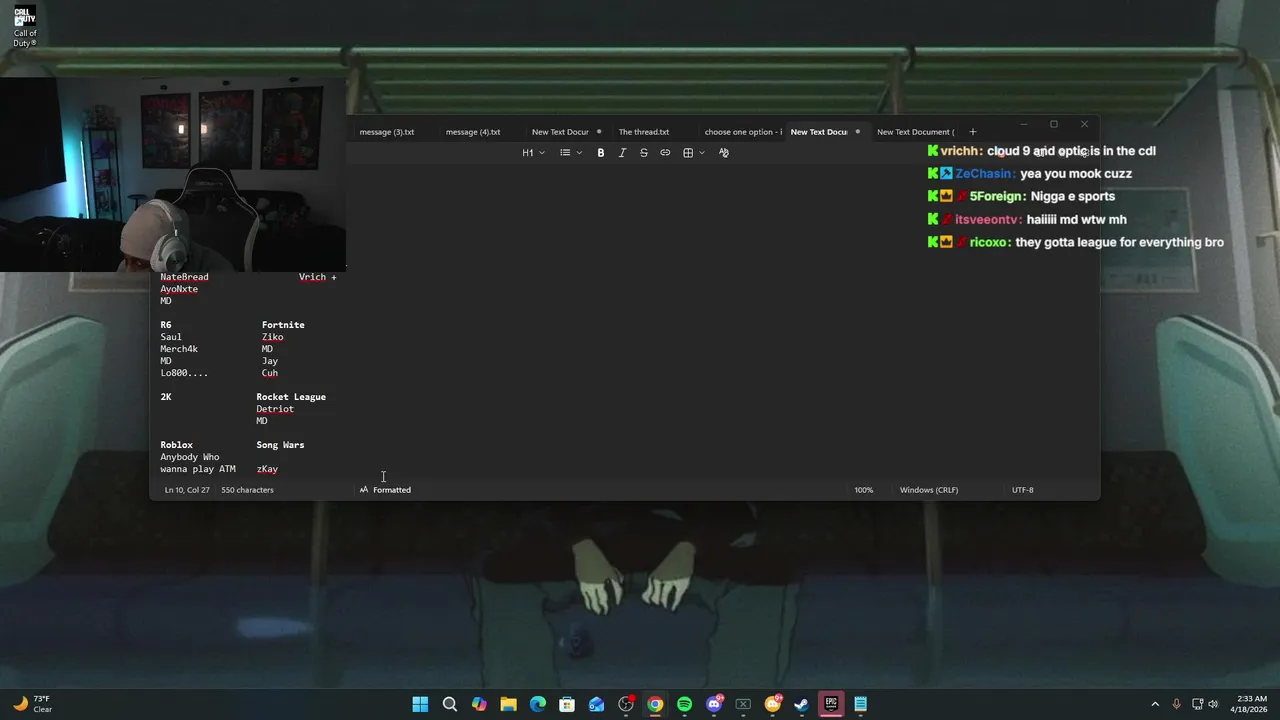
Task: Open Steam from the taskbar
Action: click(801, 704)
